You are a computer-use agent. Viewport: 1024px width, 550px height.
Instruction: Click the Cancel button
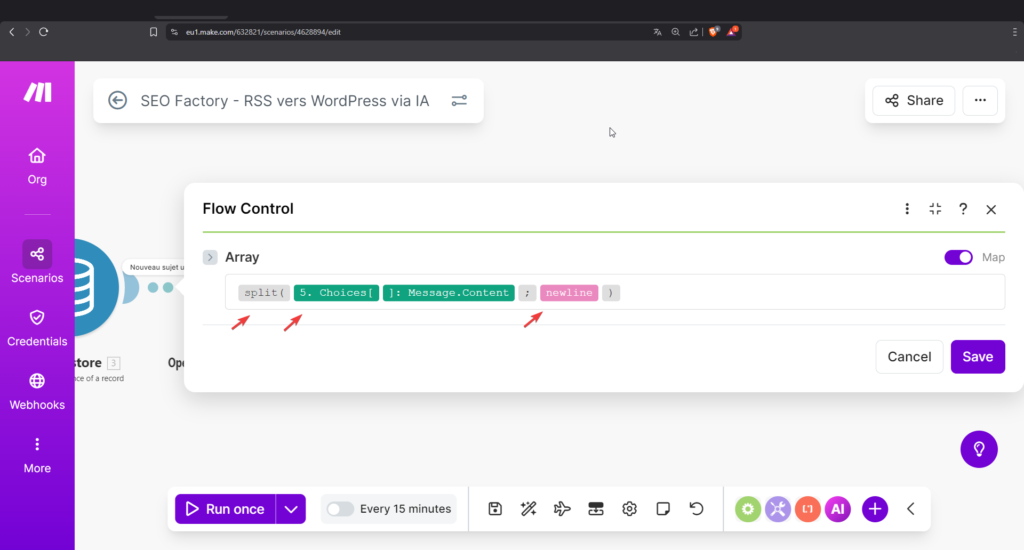click(x=909, y=356)
